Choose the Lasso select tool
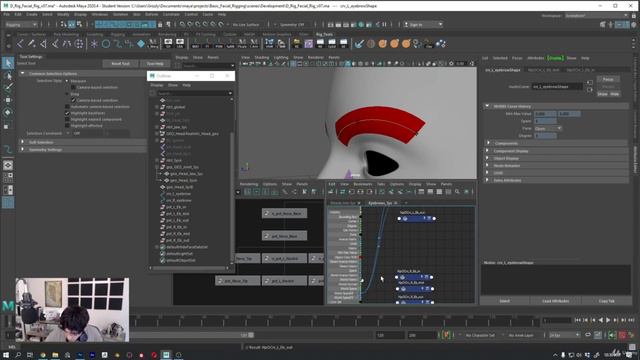 coord(8,76)
